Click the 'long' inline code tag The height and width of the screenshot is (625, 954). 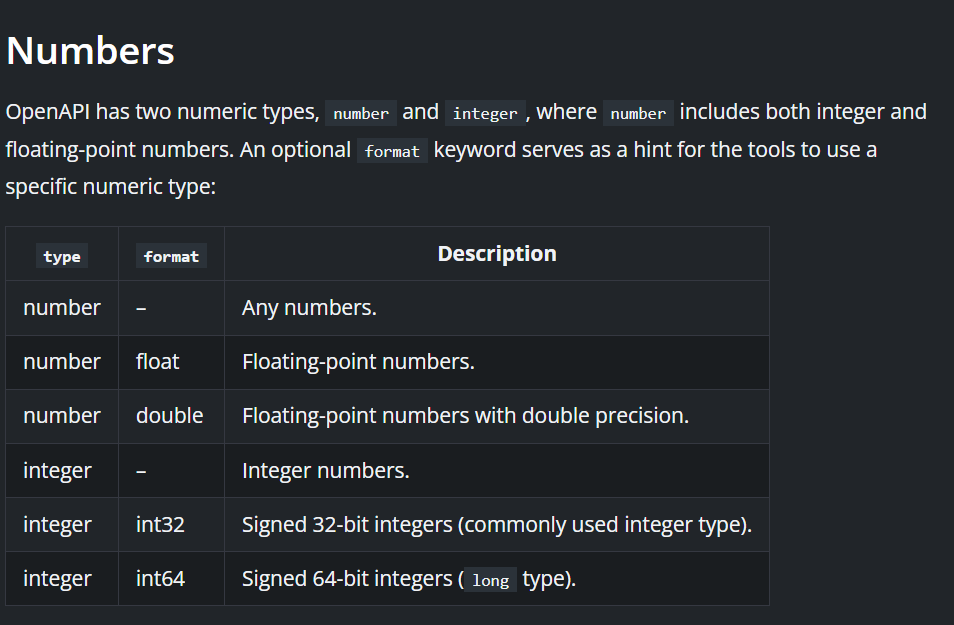490,580
